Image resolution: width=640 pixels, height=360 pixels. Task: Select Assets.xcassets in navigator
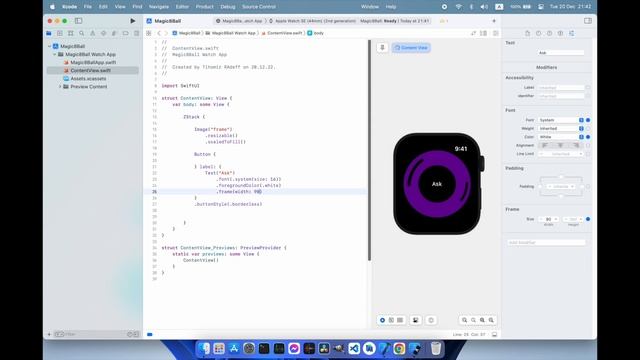click(88, 78)
